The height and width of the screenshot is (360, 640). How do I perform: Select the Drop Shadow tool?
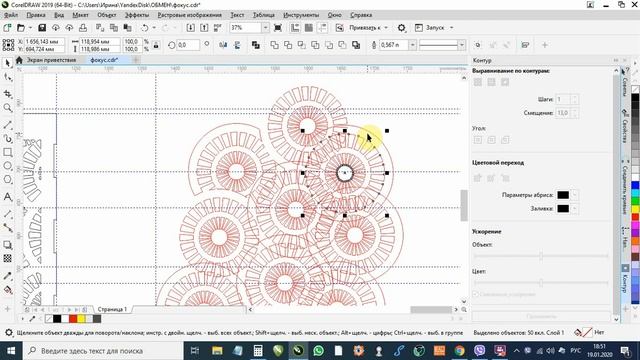point(7,245)
